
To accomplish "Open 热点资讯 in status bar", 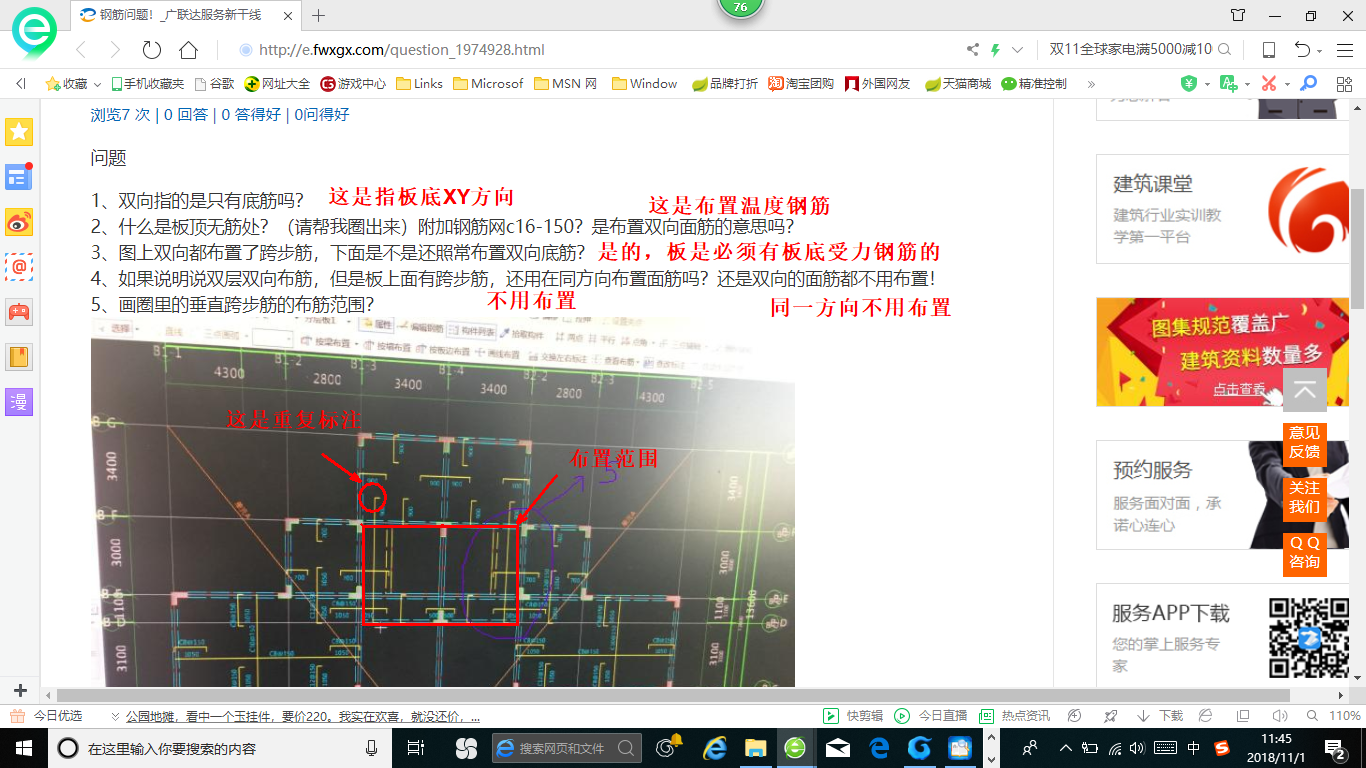I will point(1014,716).
